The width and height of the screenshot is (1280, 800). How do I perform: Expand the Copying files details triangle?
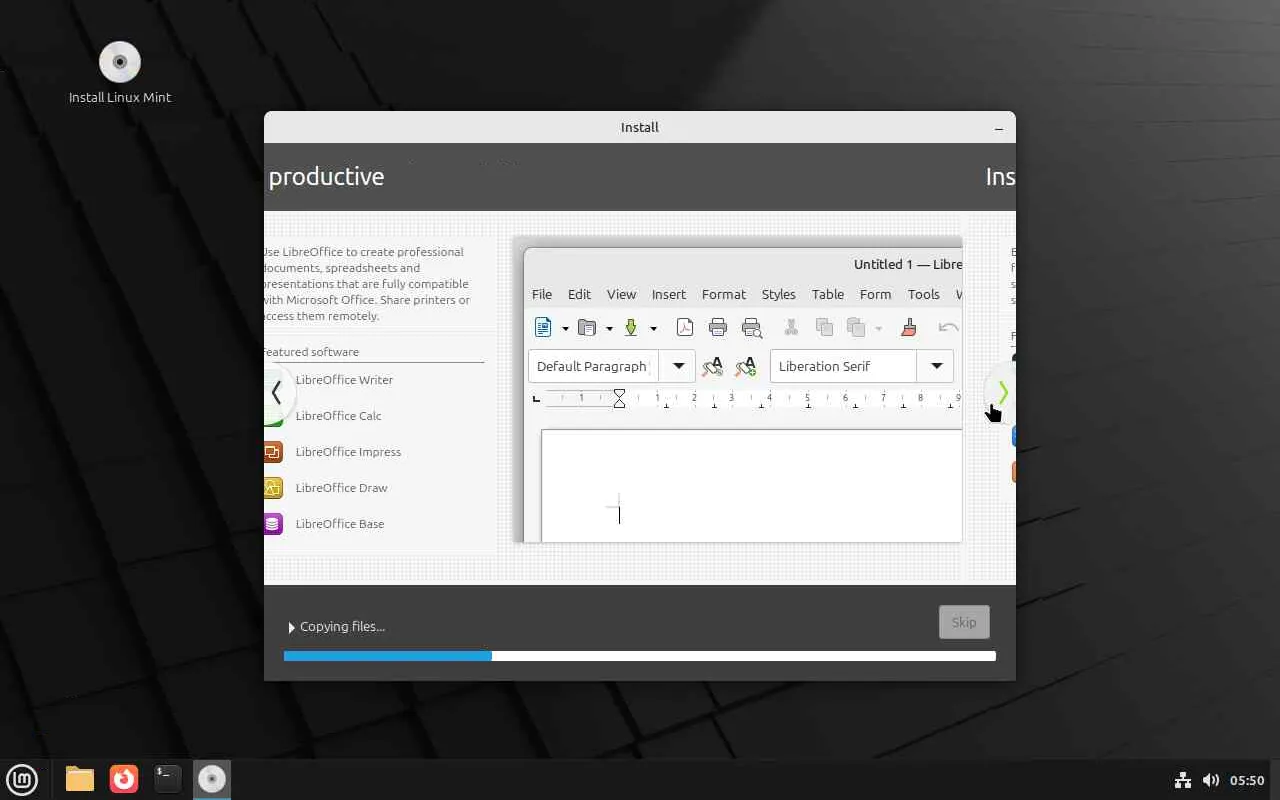(x=291, y=627)
